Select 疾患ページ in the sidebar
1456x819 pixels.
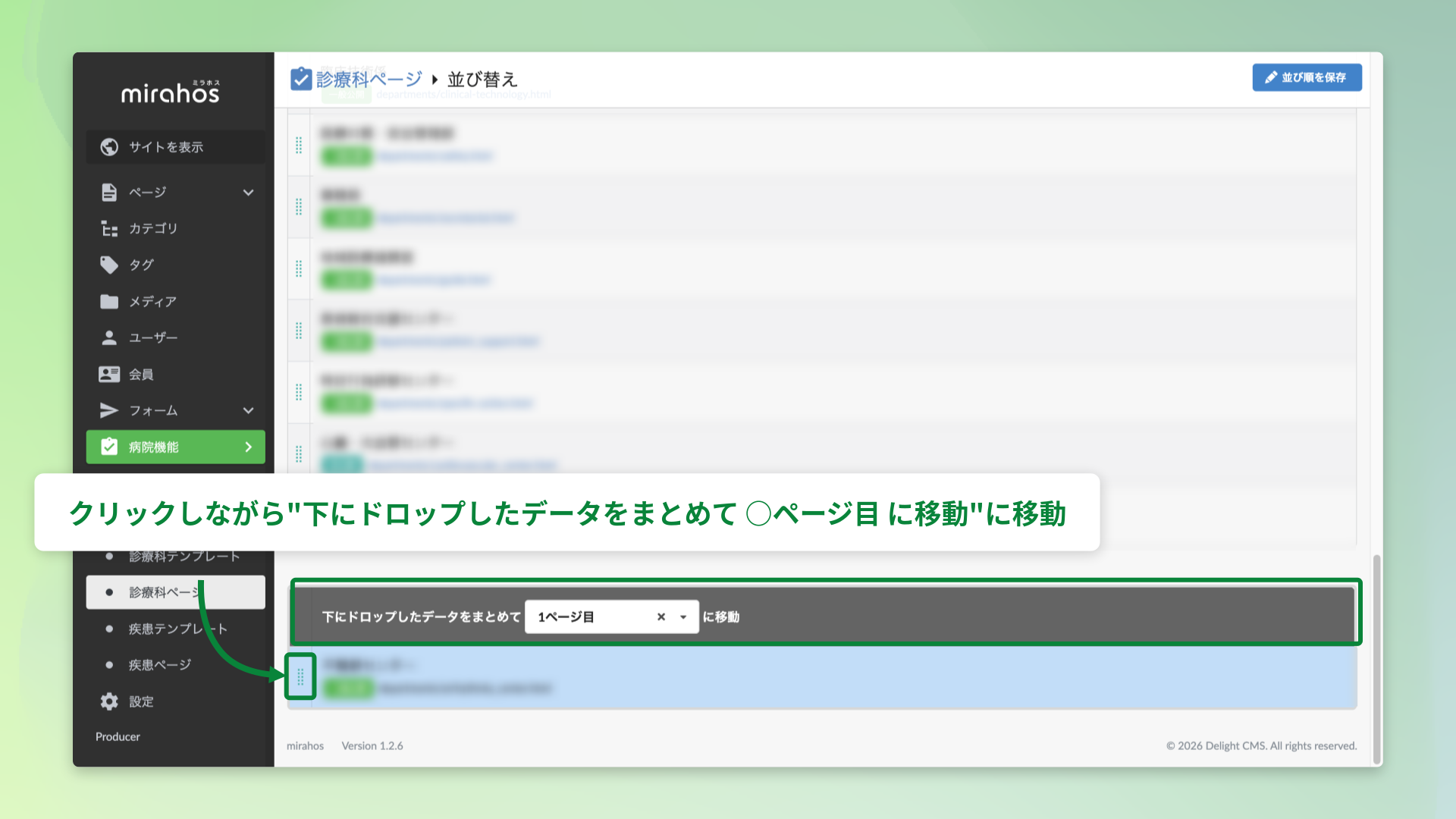pos(160,665)
